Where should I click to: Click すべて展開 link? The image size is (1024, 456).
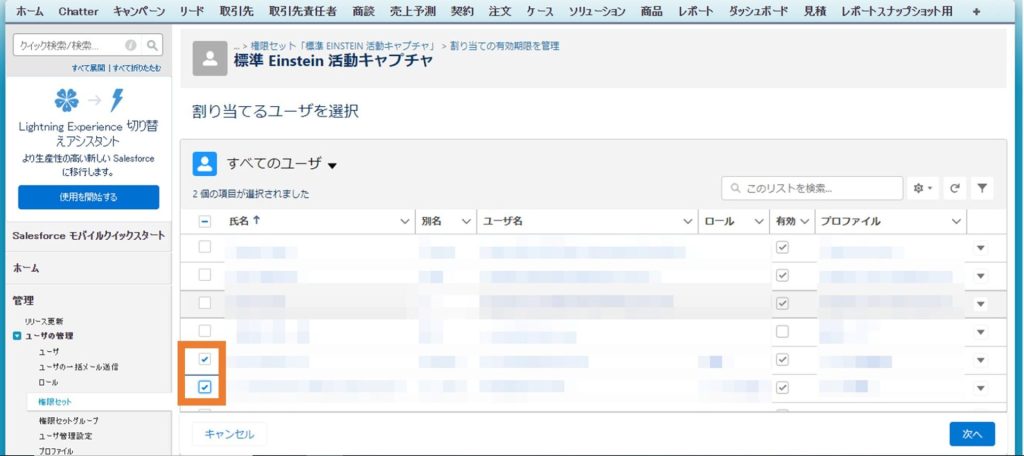[x=88, y=68]
